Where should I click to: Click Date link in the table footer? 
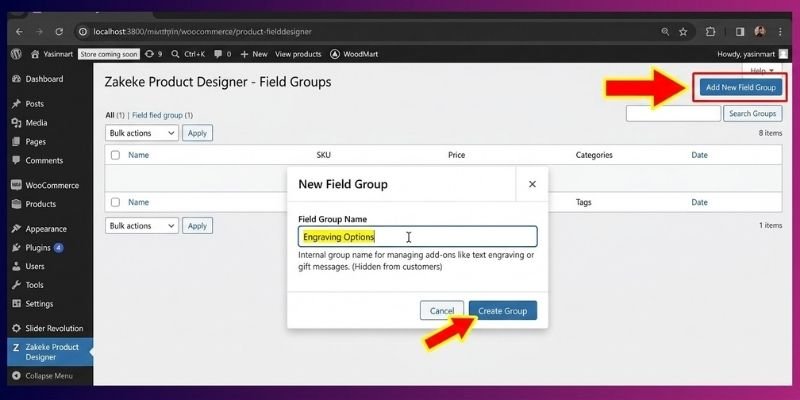click(x=699, y=203)
